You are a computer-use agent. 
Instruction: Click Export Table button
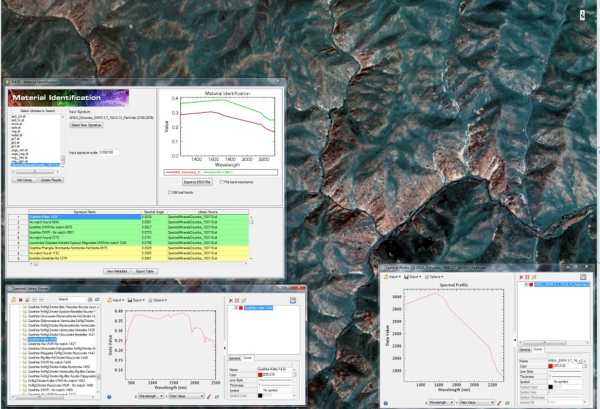tap(145, 271)
